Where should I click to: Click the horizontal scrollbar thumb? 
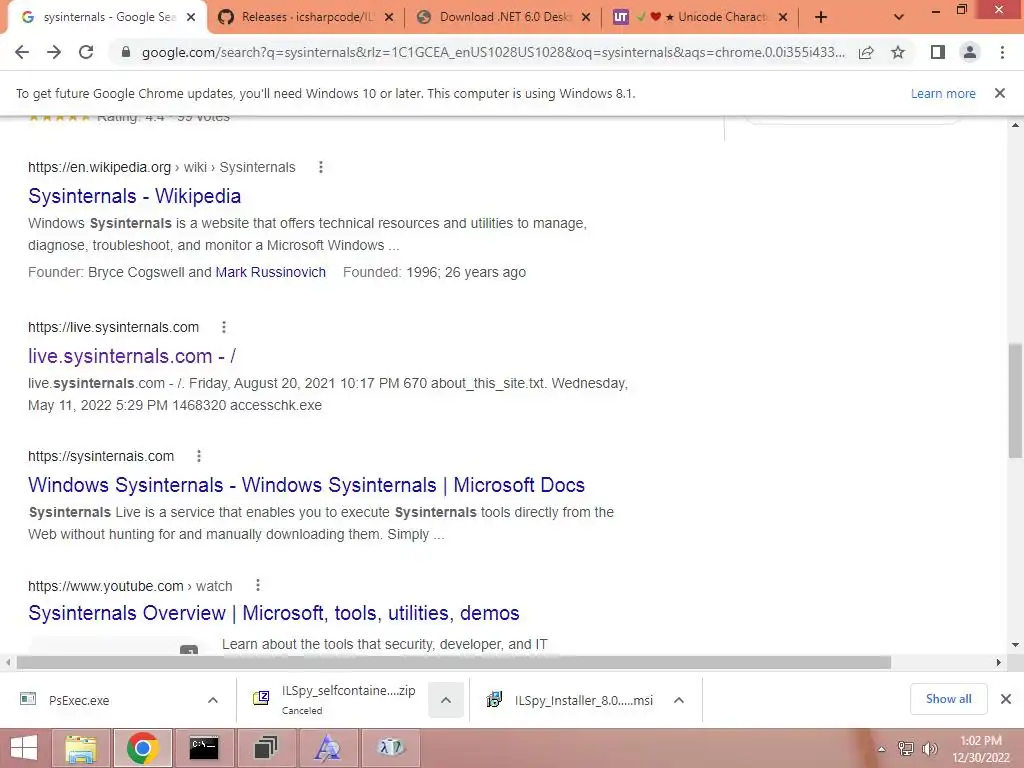(454, 662)
